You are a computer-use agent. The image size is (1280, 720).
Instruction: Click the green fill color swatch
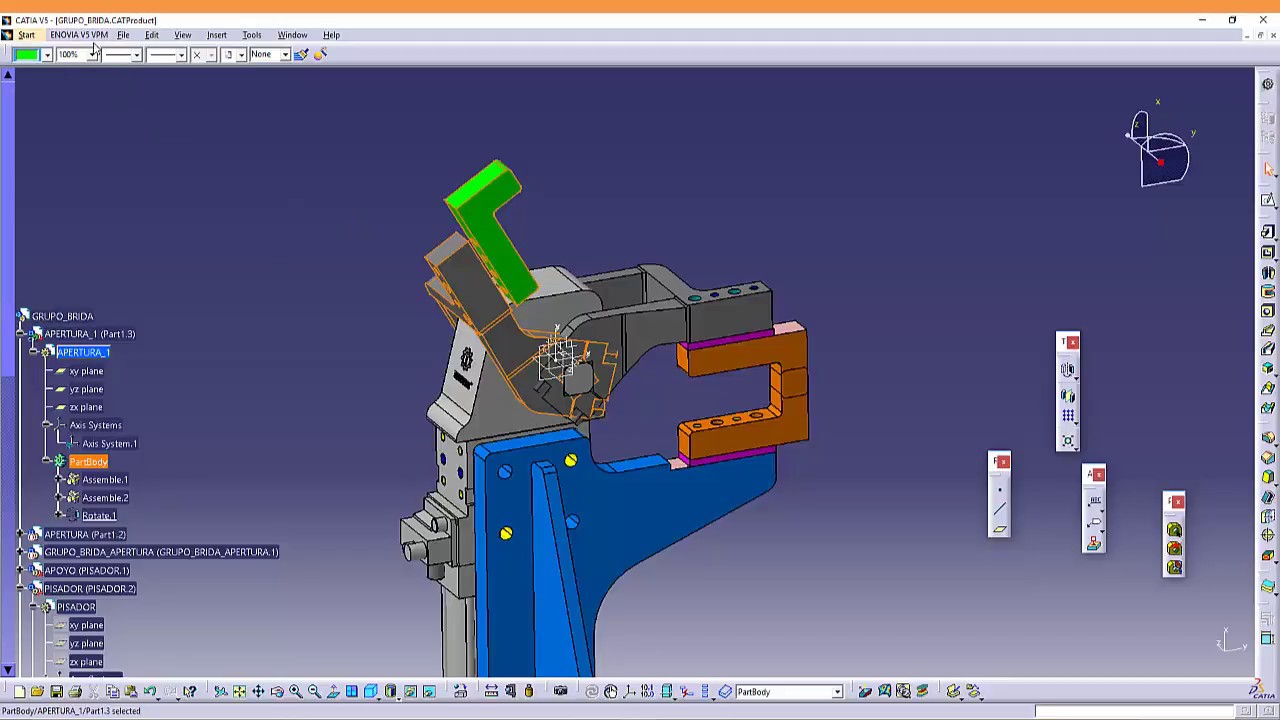click(x=26, y=54)
